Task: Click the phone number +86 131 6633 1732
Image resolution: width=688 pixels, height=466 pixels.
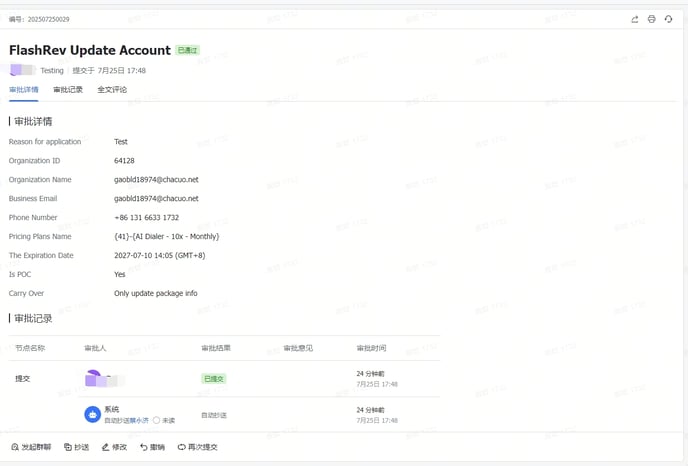Action: point(147,217)
